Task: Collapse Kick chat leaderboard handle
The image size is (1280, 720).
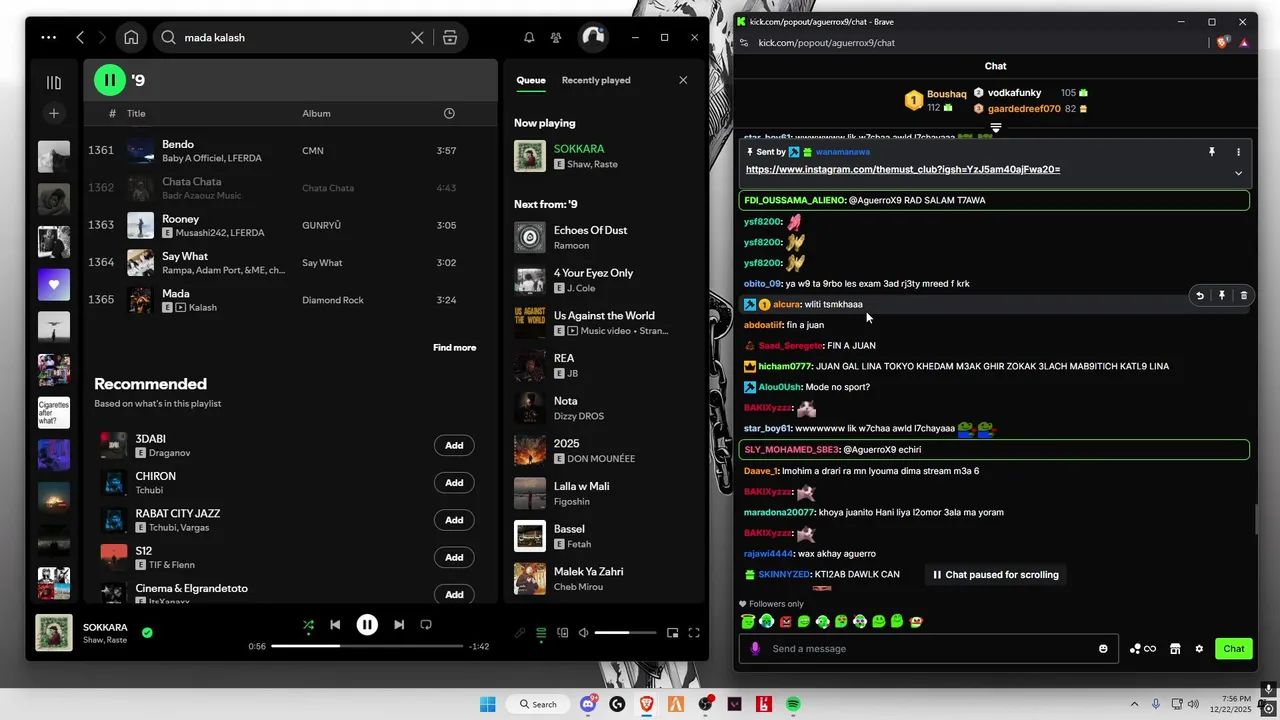Action: coord(996,128)
